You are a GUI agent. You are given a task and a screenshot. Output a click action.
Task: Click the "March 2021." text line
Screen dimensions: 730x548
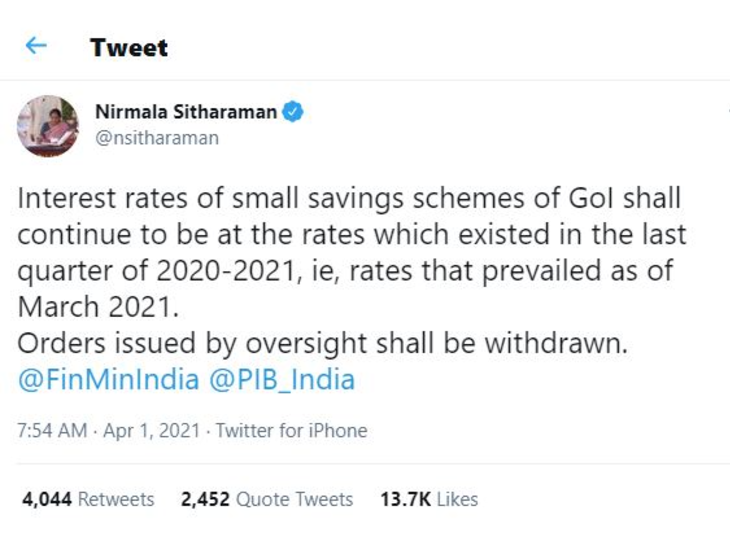[95, 308]
